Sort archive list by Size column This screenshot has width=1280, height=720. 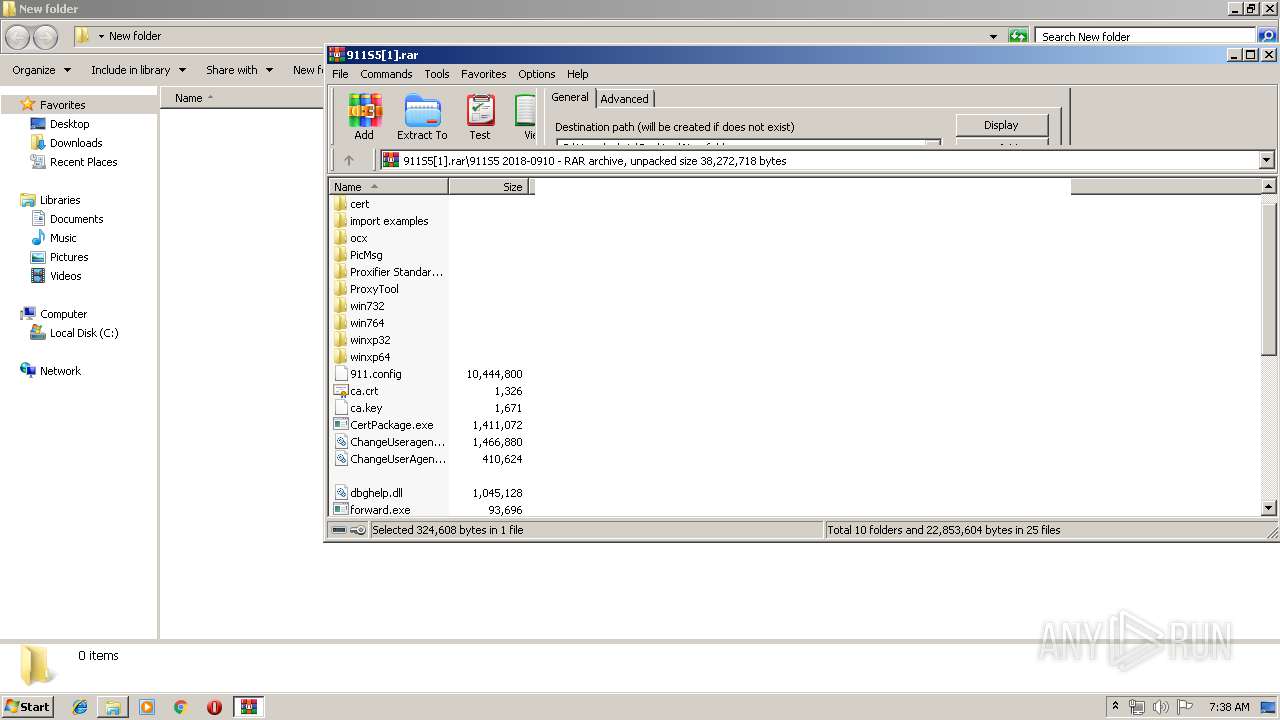[x=490, y=187]
